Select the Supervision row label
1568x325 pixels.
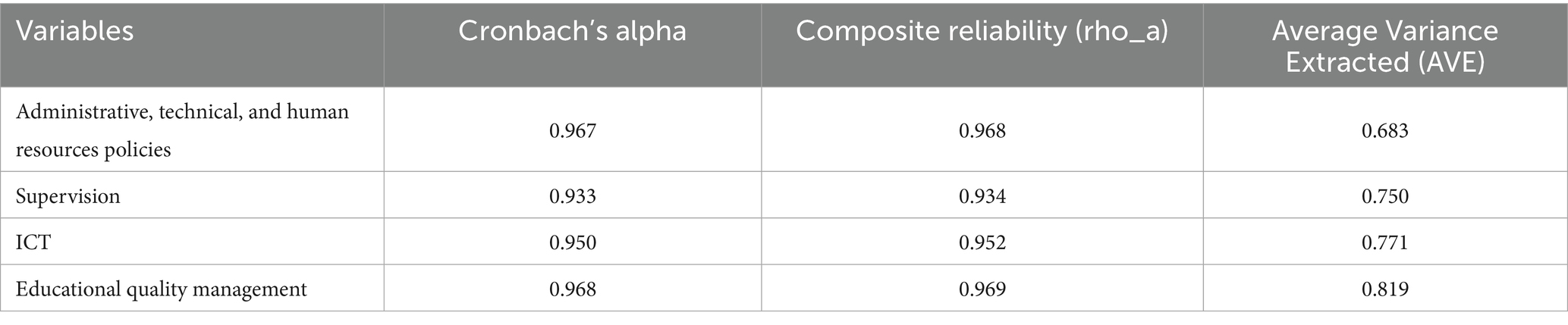[x=68, y=196]
